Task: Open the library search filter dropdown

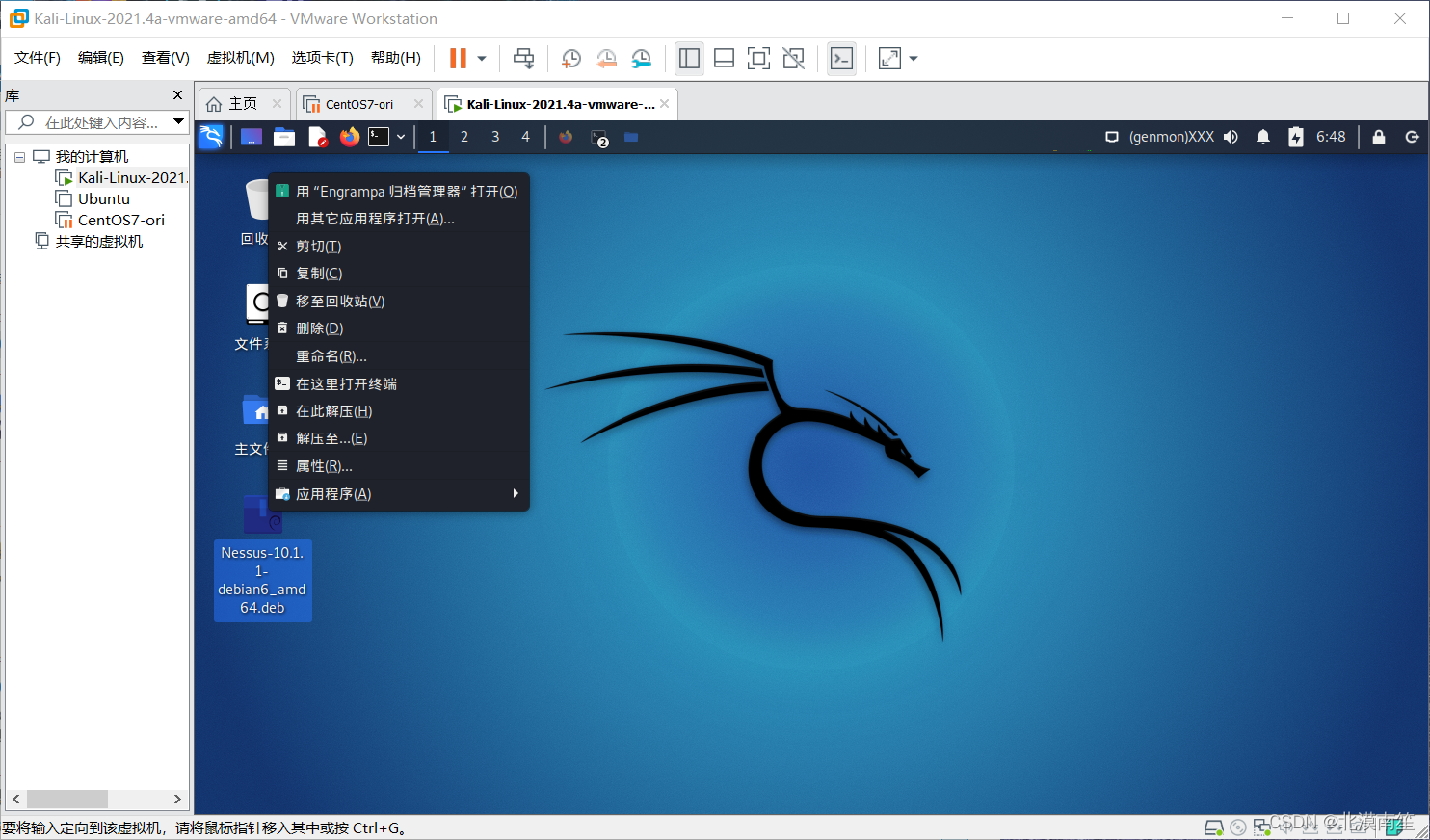Action: pyautogui.click(x=178, y=122)
